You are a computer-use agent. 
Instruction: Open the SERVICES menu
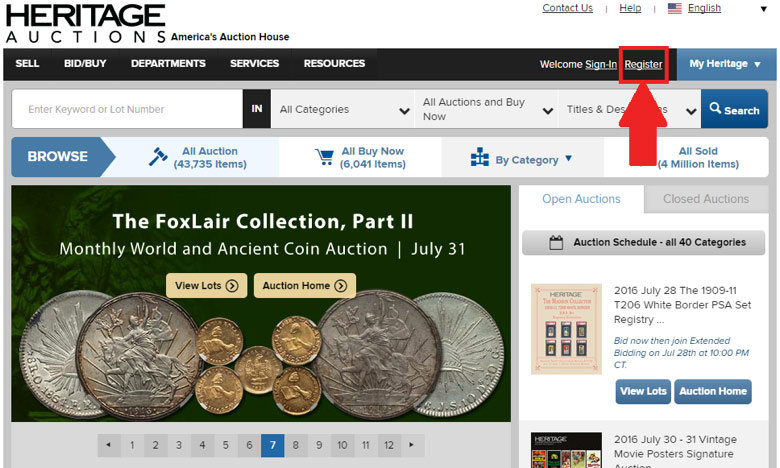(x=254, y=64)
